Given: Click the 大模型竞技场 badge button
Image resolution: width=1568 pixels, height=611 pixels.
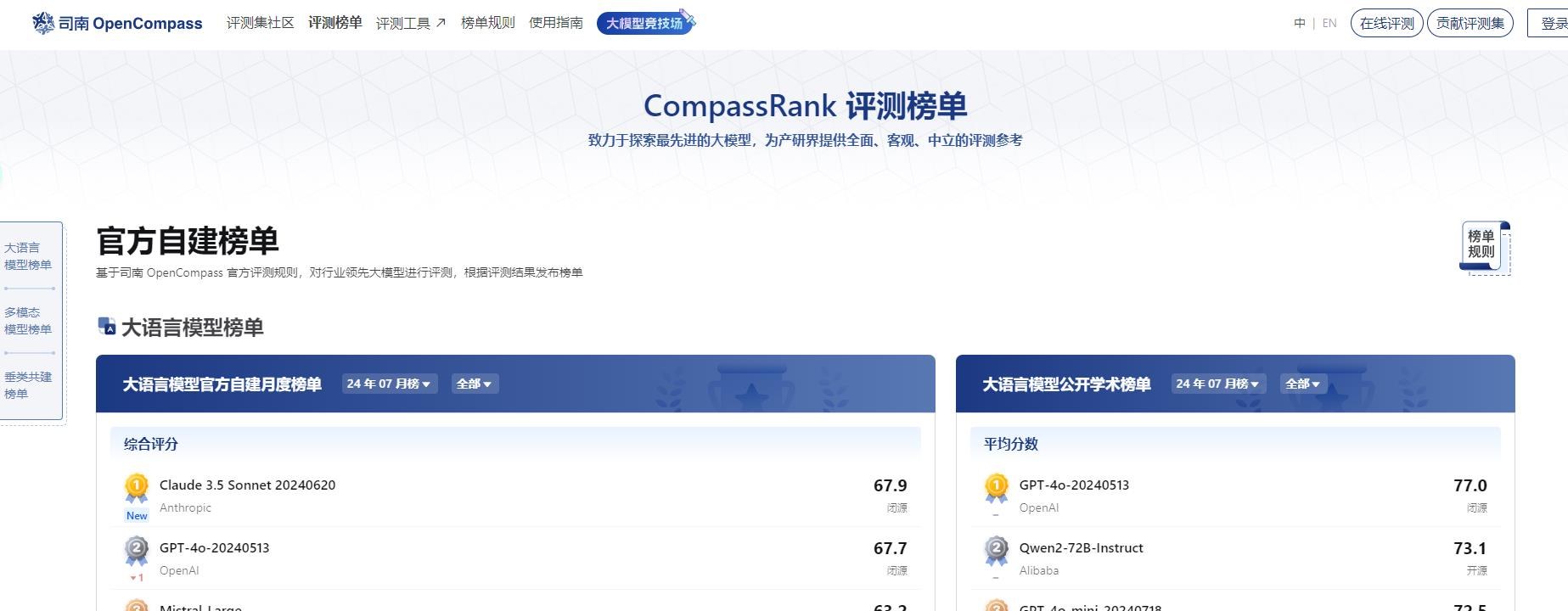Looking at the screenshot, I should click(x=645, y=23).
